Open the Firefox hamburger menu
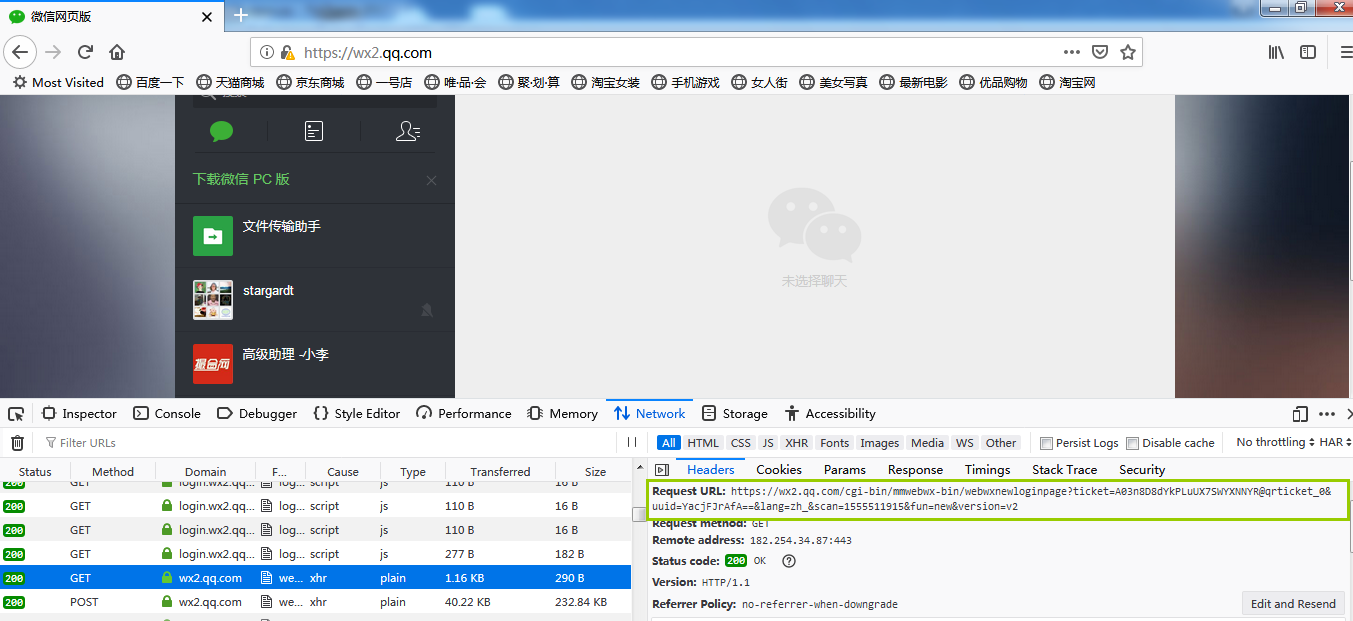Screen dimensions: 1353x621 tap(1345, 52)
